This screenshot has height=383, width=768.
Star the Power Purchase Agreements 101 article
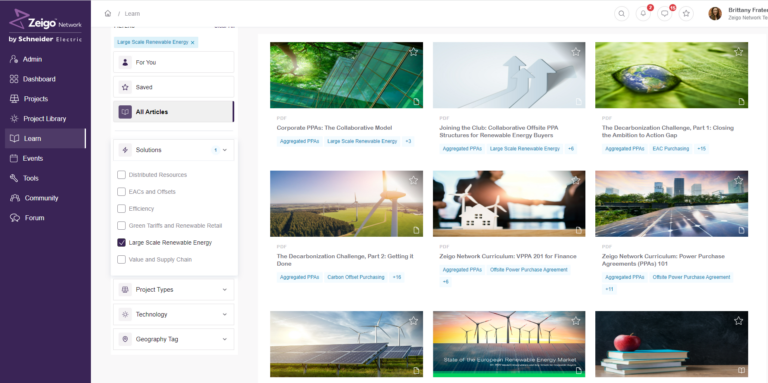[x=739, y=180]
